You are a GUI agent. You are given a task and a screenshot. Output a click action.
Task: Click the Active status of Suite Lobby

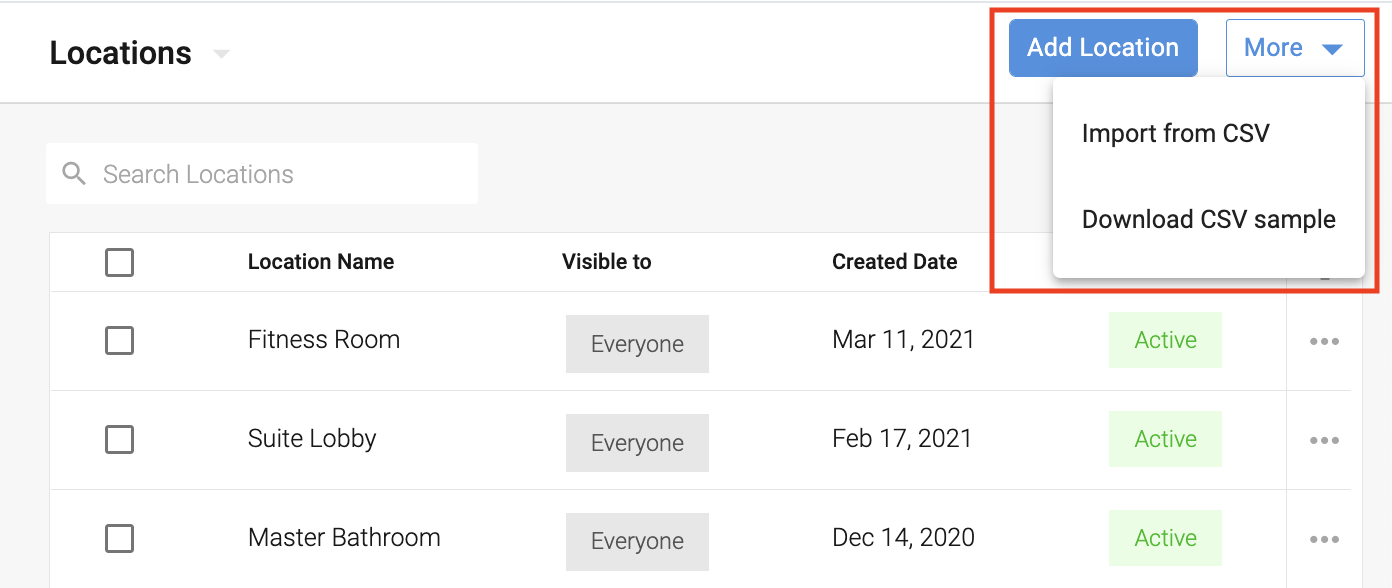click(1165, 439)
